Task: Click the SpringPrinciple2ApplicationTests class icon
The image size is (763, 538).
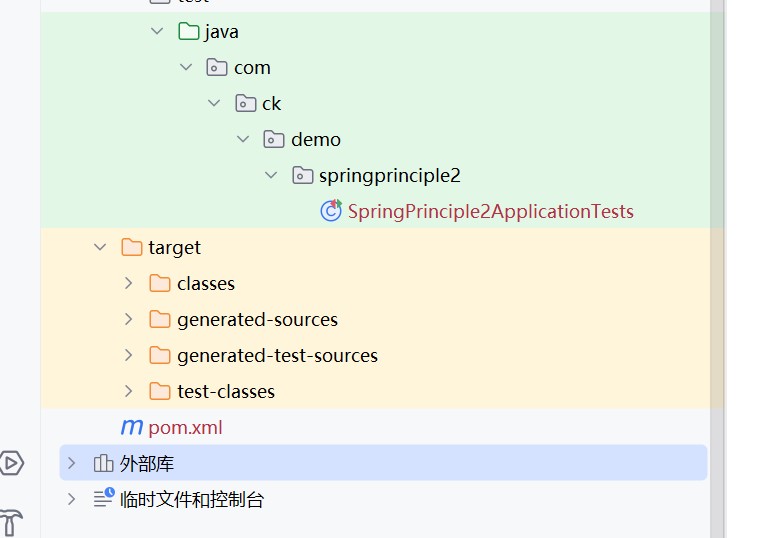Action: (330, 211)
